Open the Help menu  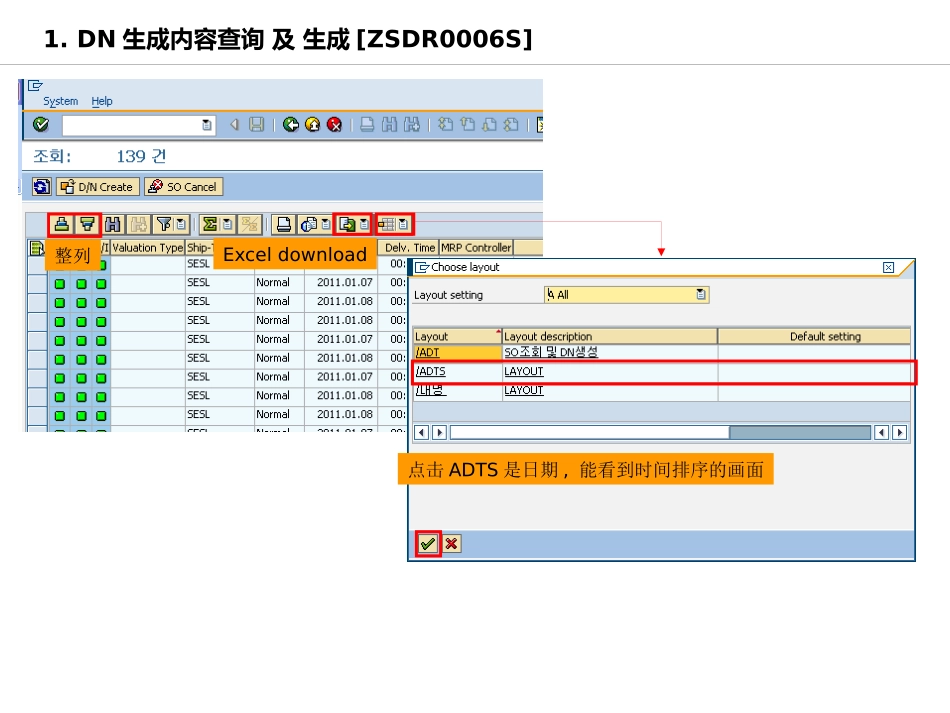[102, 101]
